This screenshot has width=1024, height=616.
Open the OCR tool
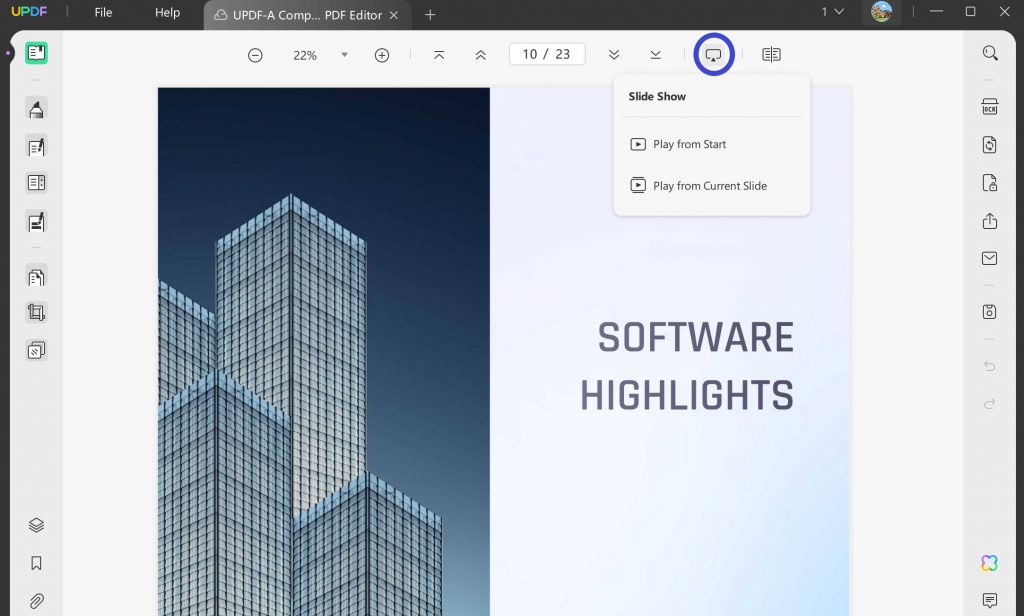point(990,105)
